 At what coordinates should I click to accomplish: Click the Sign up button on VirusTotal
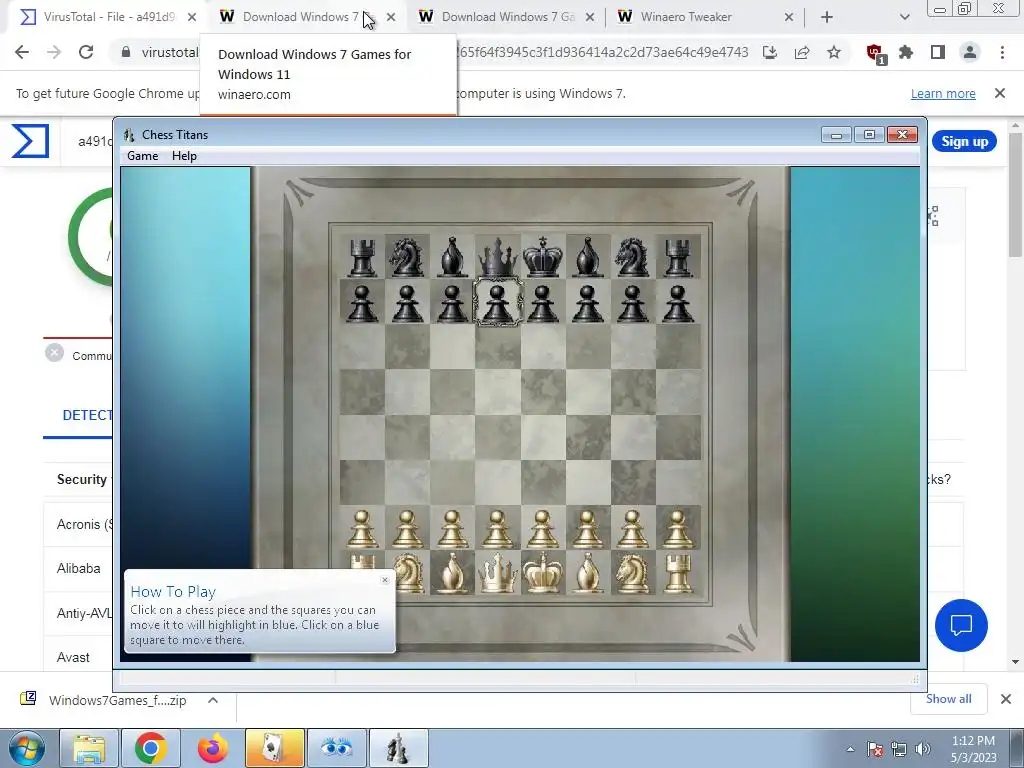[965, 142]
